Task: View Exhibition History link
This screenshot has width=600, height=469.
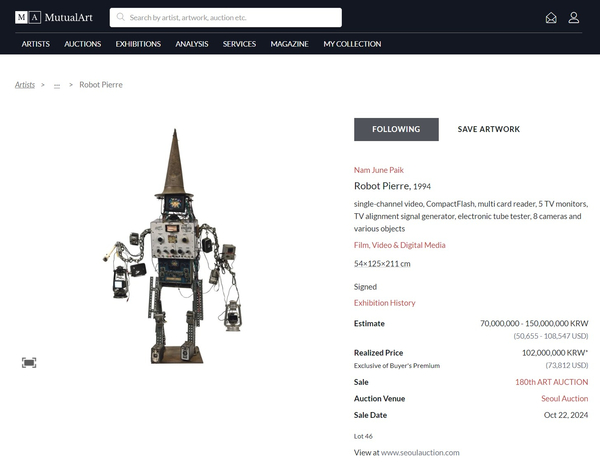Action: coord(384,303)
